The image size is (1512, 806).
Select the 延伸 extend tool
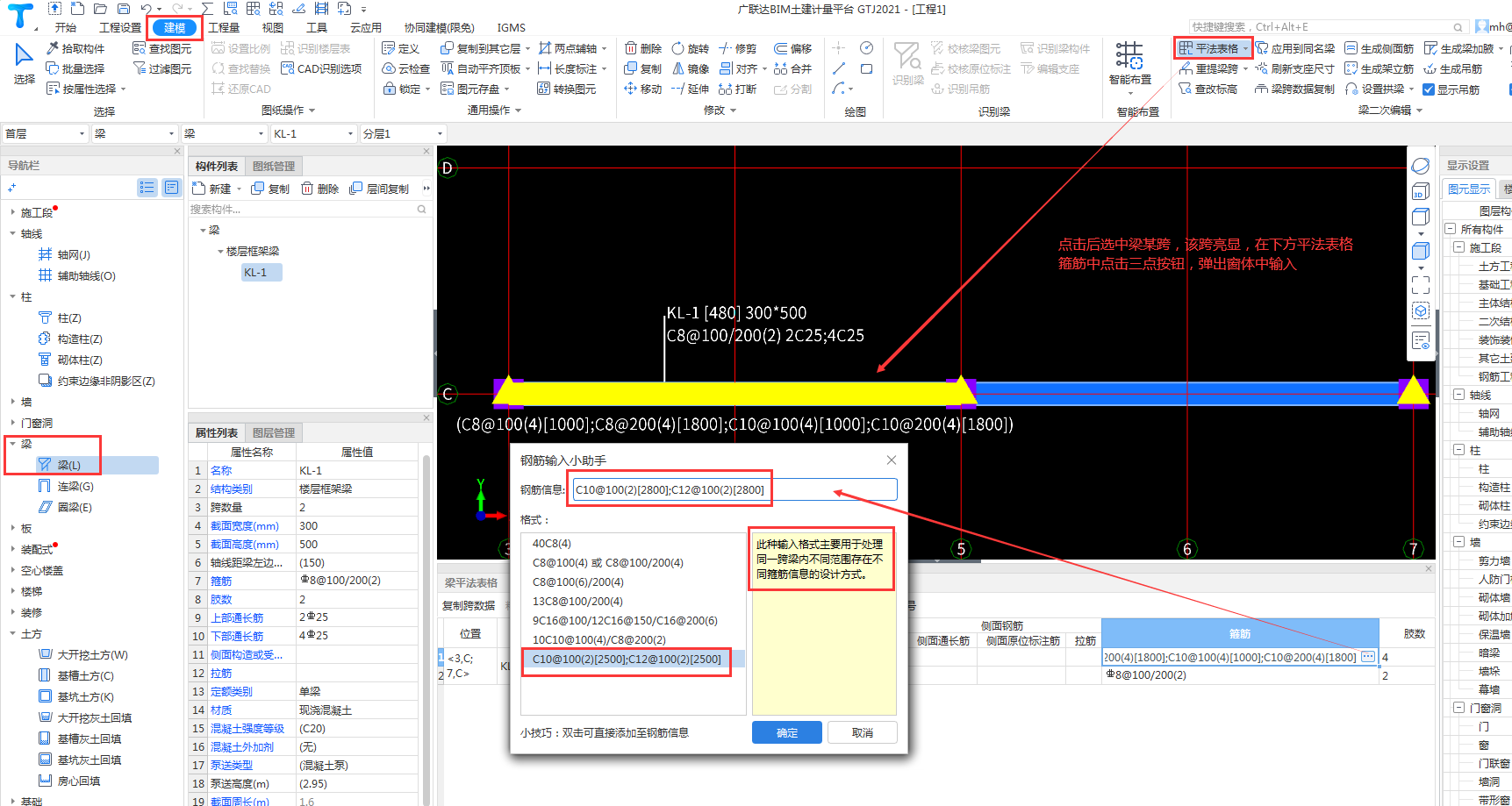click(x=690, y=89)
